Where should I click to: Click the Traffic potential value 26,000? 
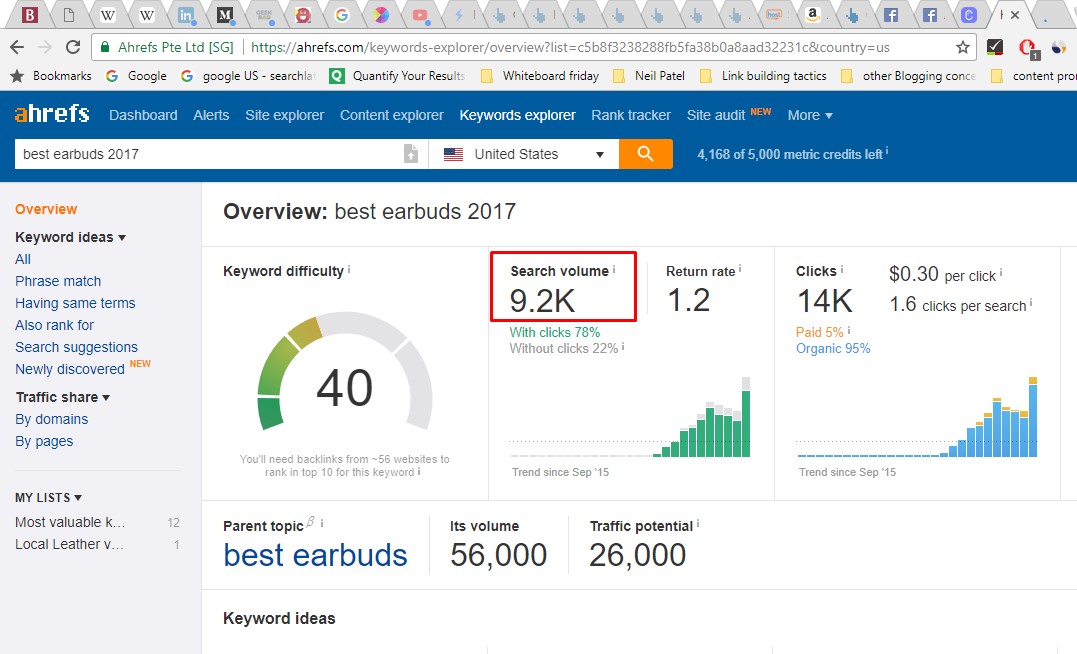click(637, 555)
